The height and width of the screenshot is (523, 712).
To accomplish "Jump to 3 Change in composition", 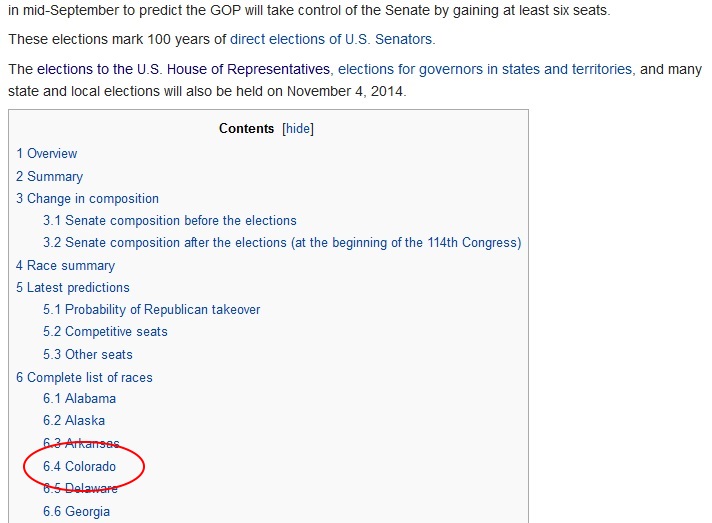I will point(87,199).
